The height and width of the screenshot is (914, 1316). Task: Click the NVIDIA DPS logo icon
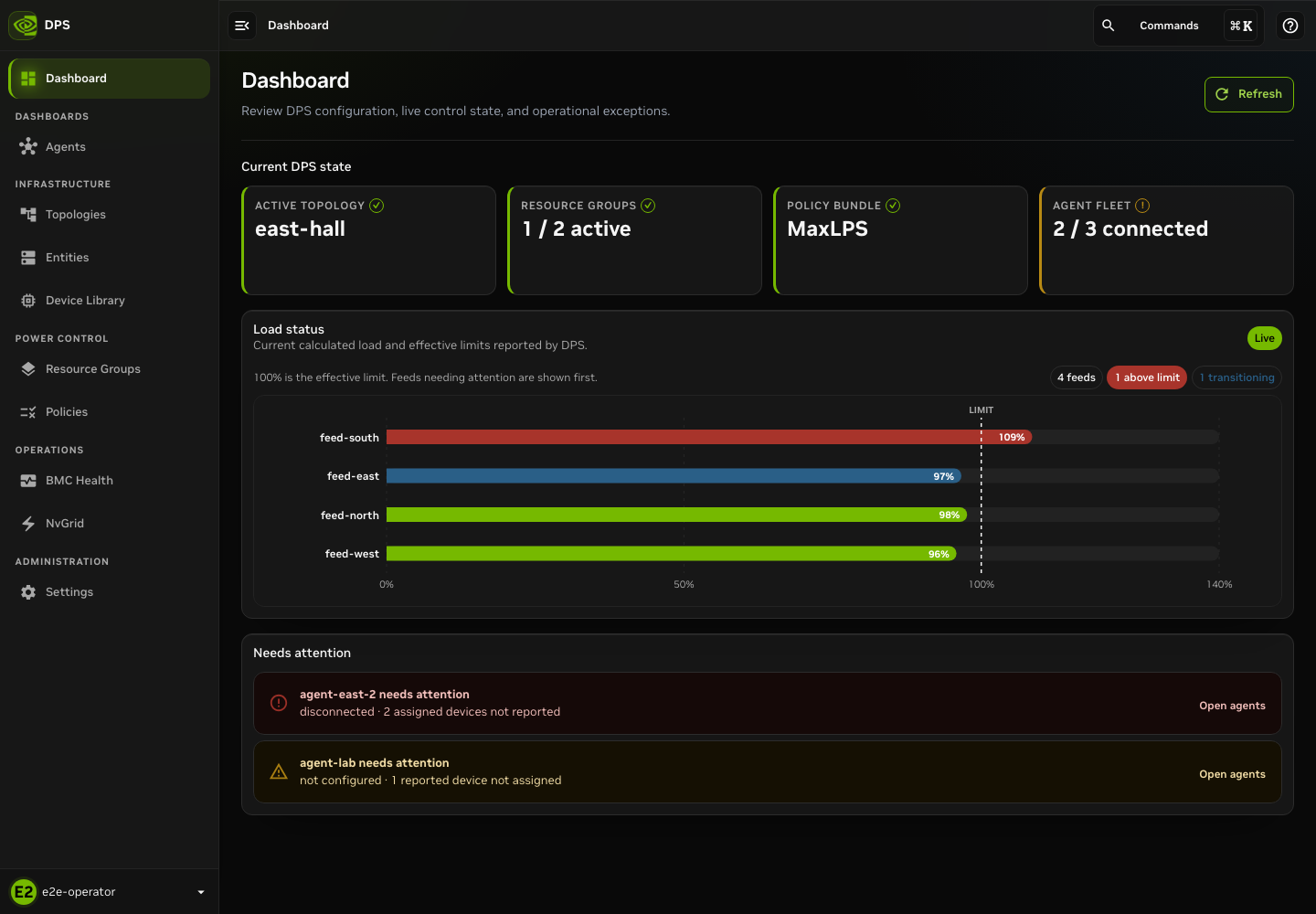23,26
